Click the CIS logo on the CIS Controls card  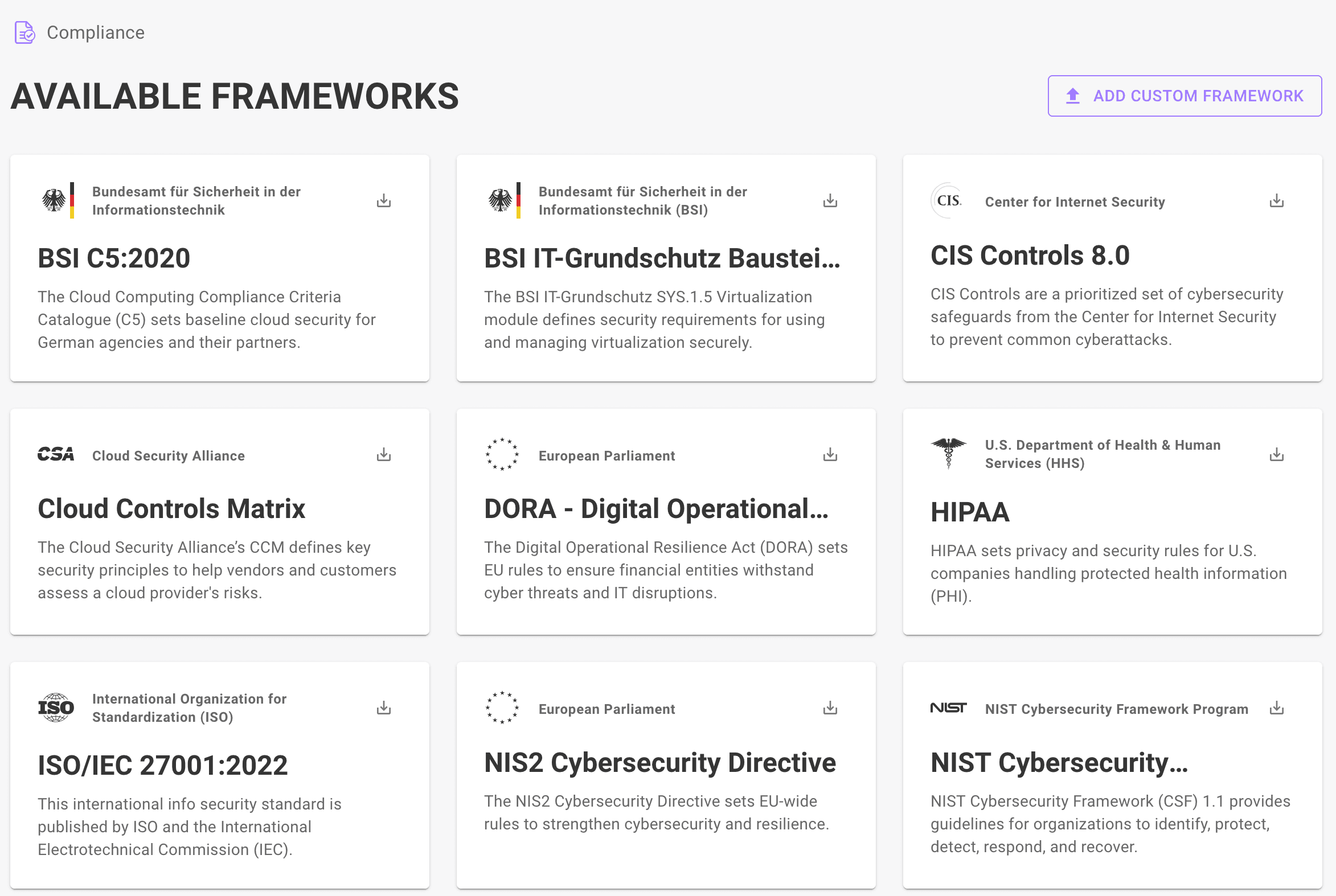948,200
